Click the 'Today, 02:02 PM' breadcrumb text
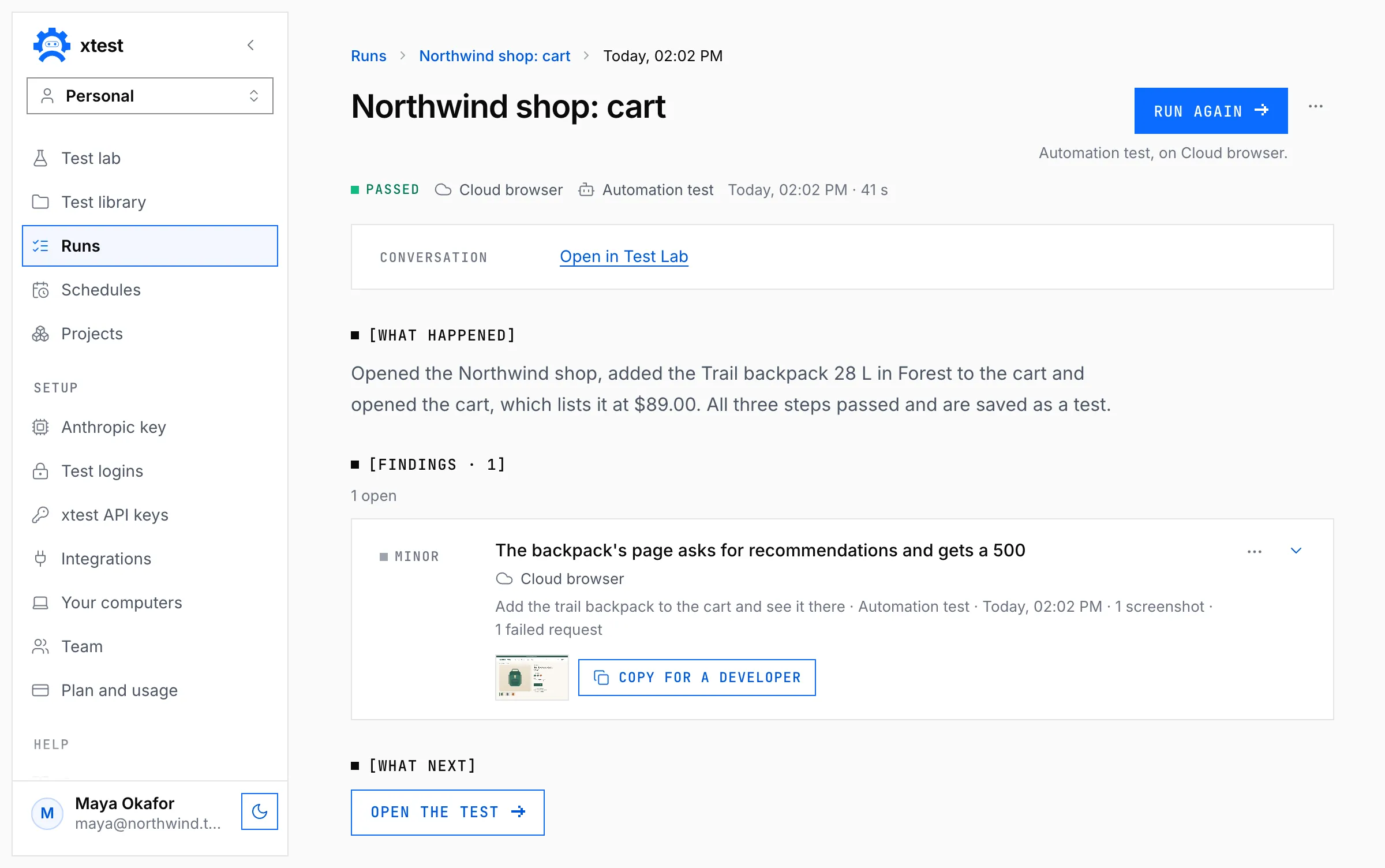 [663, 56]
